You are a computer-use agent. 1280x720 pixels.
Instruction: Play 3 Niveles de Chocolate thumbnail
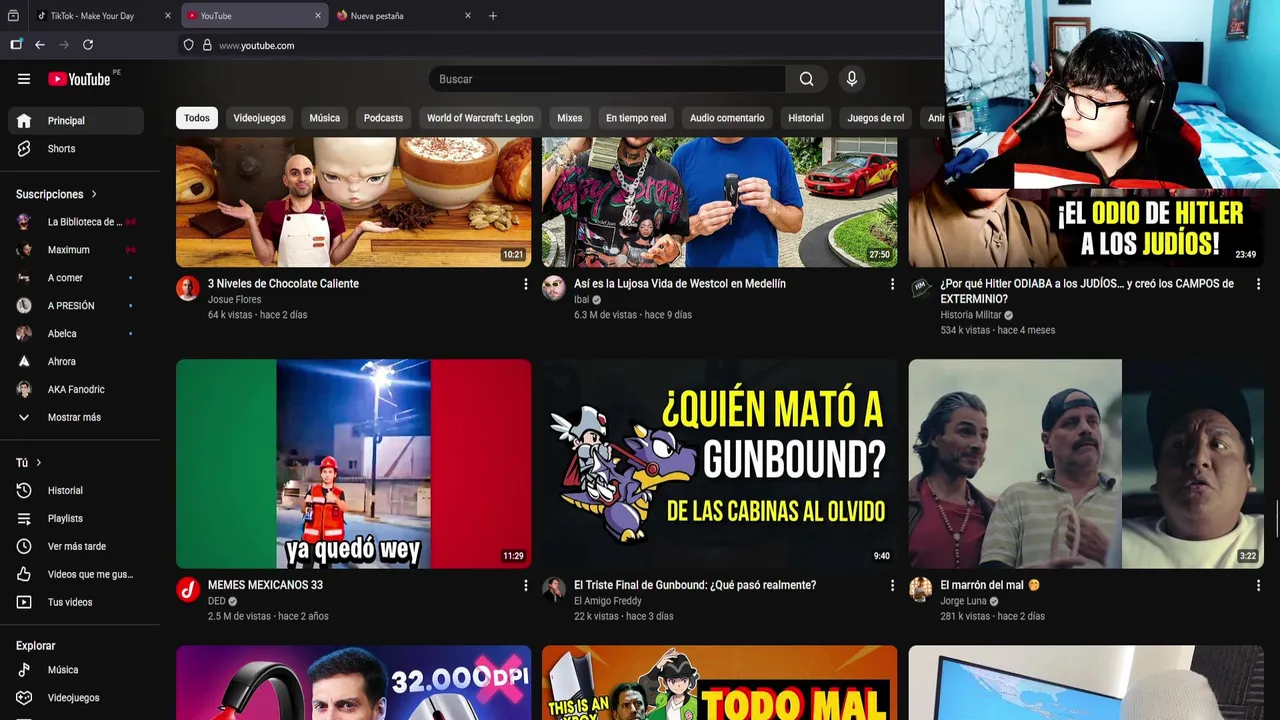tap(354, 202)
